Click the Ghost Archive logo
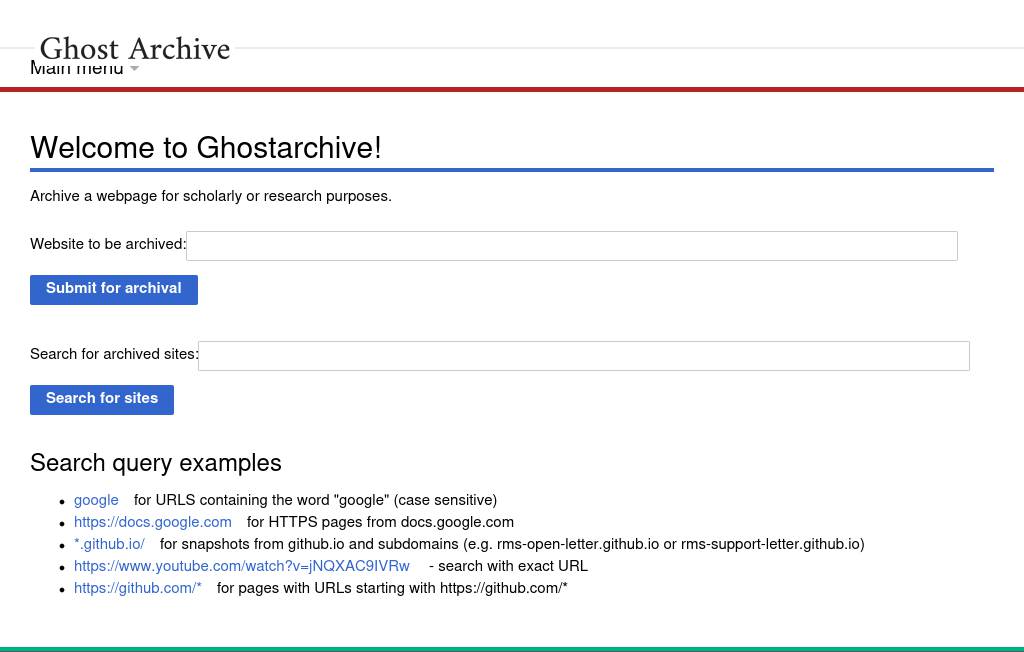The height and width of the screenshot is (652, 1024). [135, 48]
